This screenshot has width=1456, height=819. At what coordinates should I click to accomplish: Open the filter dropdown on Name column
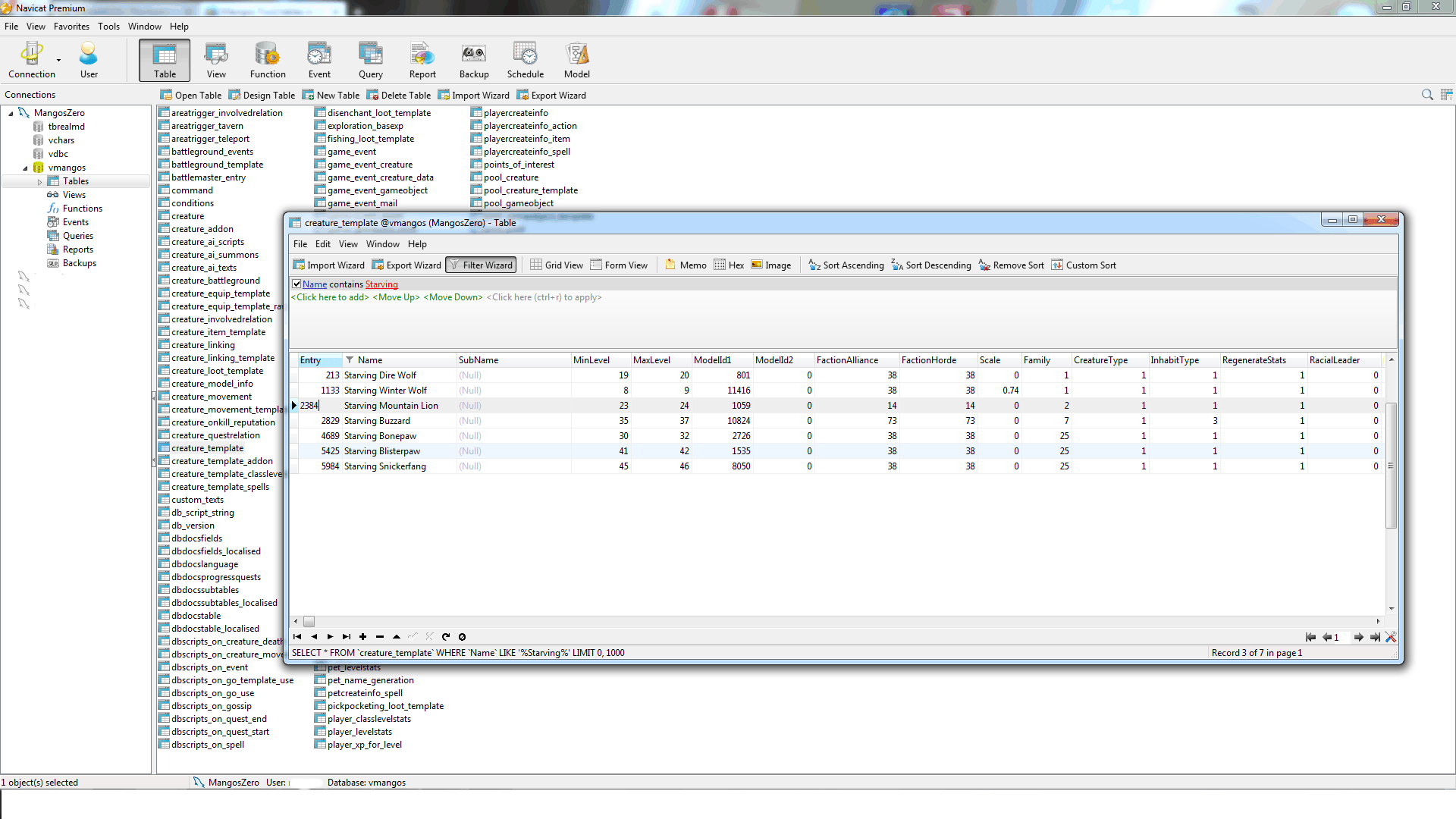[x=350, y=360]
